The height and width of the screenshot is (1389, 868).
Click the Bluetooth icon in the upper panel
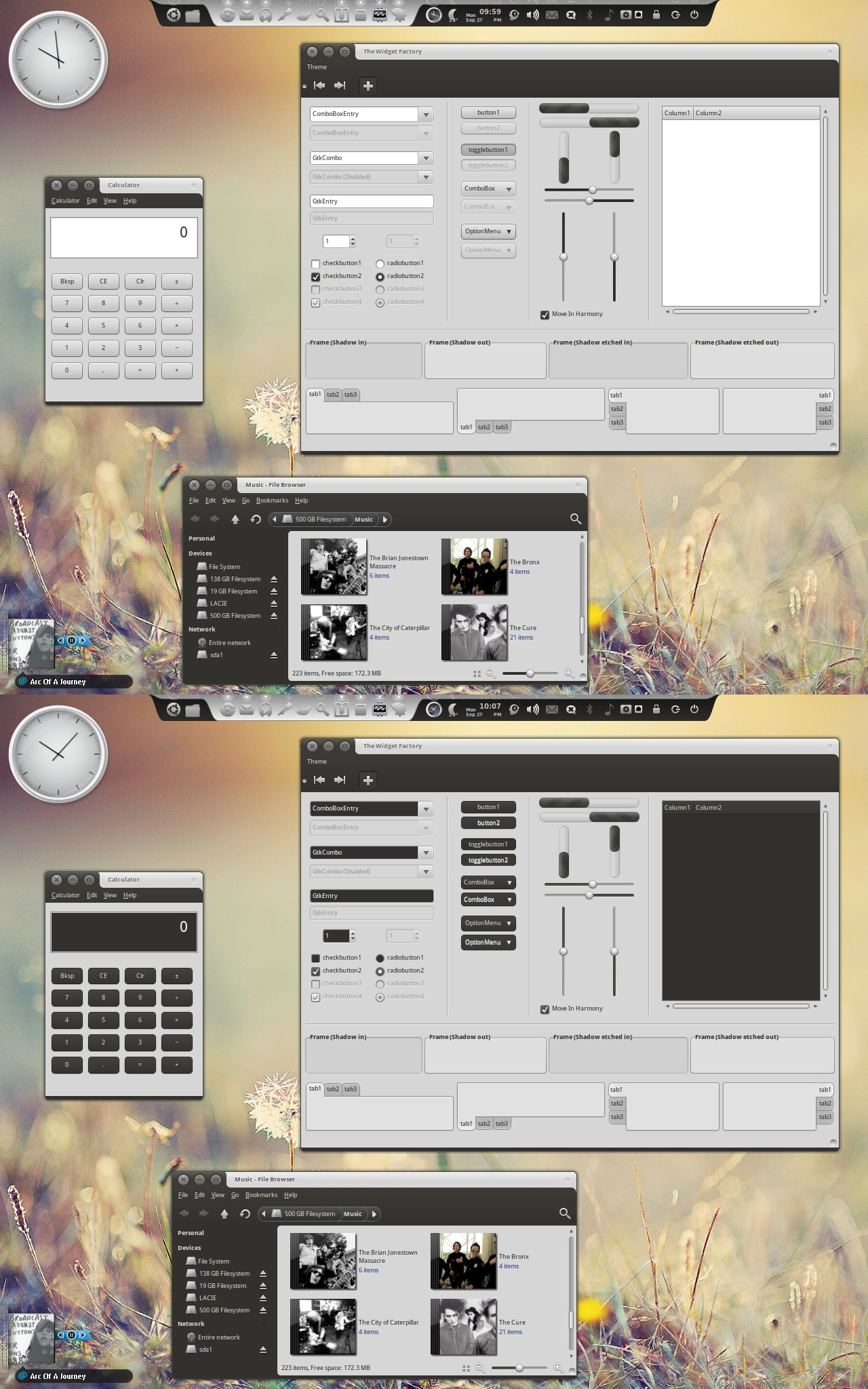click(589, 15)
